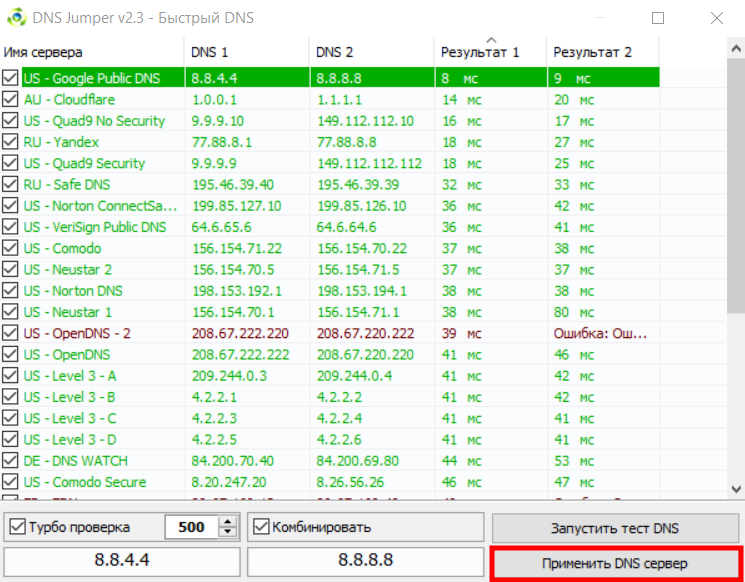745x582 pixels.
Task: Disable the Турбо проверка checkbox
Action: (18, 527)
